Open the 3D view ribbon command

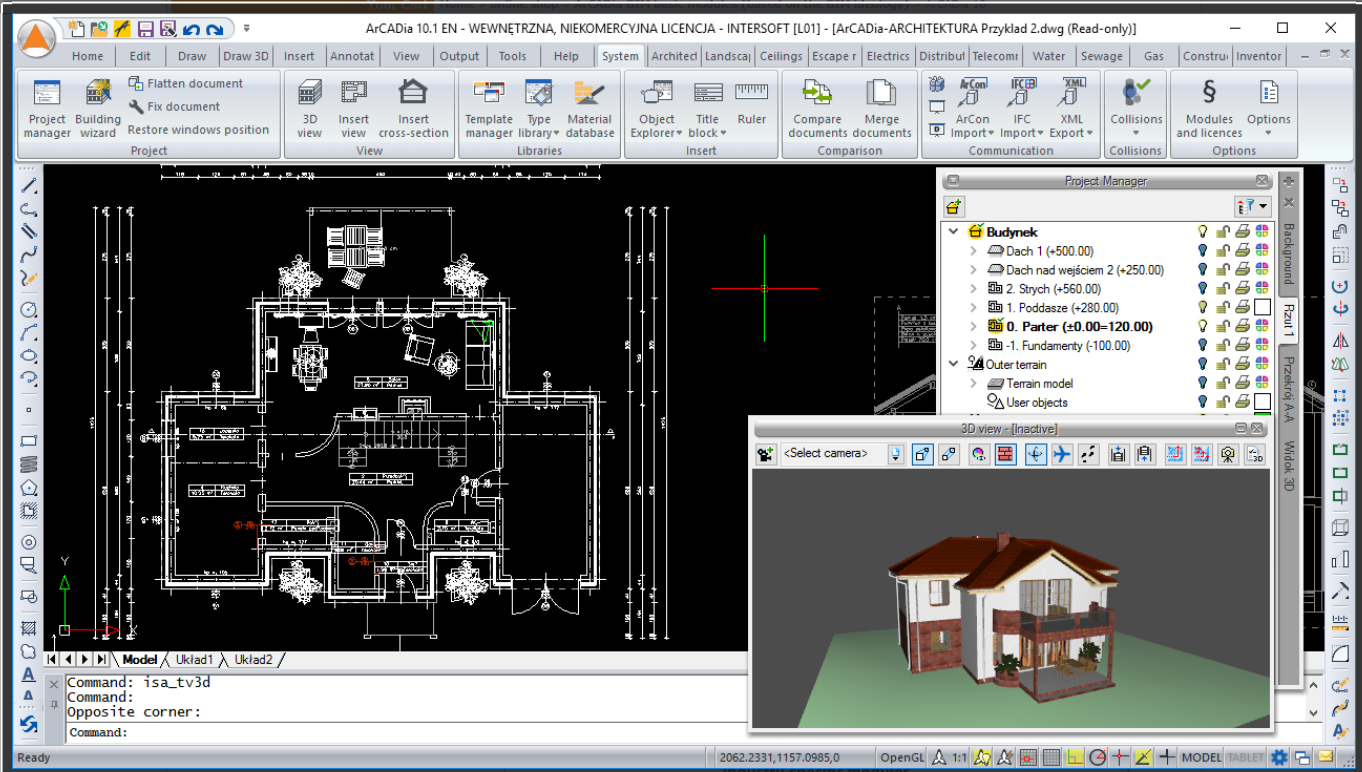click(x=310, y=109)
